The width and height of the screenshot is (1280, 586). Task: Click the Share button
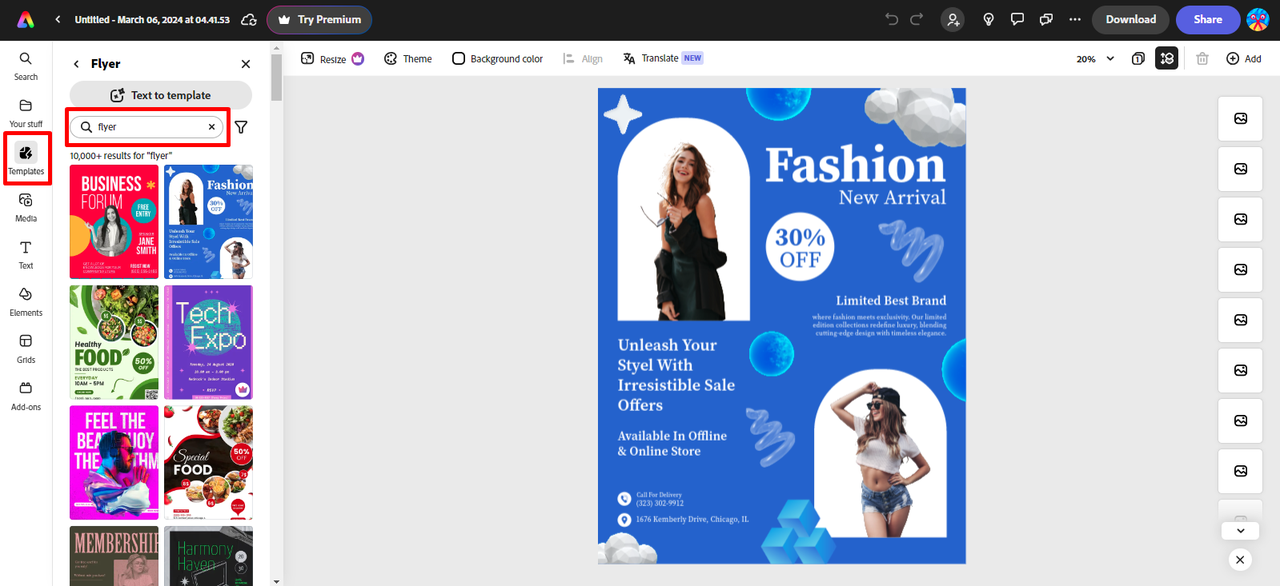pos(1208,19)
